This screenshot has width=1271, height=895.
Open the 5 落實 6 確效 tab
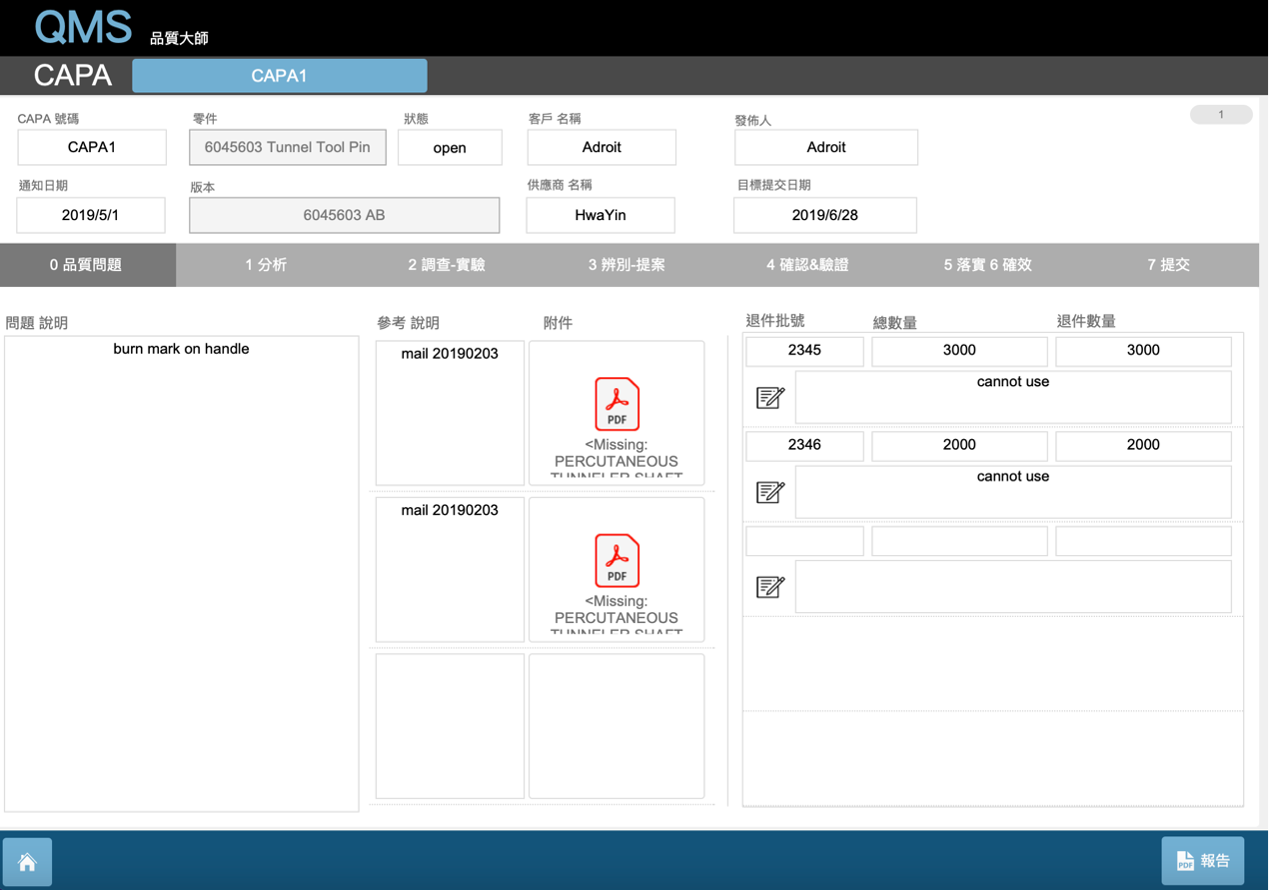coord(987,265)
